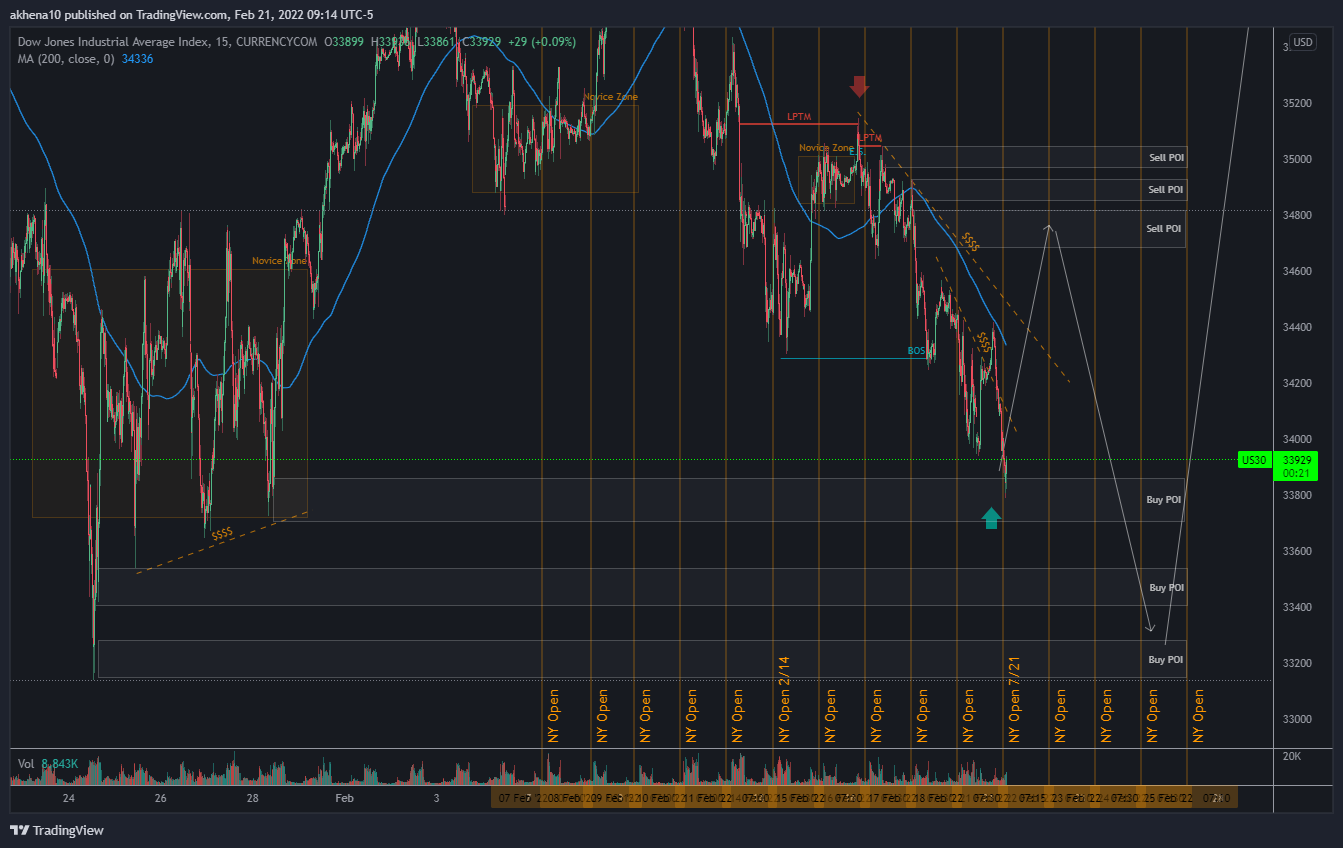Click the long red LPTM label
This screenshot has height=848, width=1343.
pyautogui.click(x=799, y=117)
